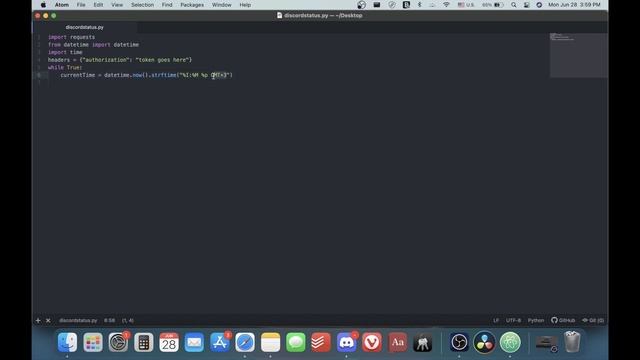The width and height of the screenshot is (640, 360).
Task: Click the minimap code preview
Action: (578, 55)
